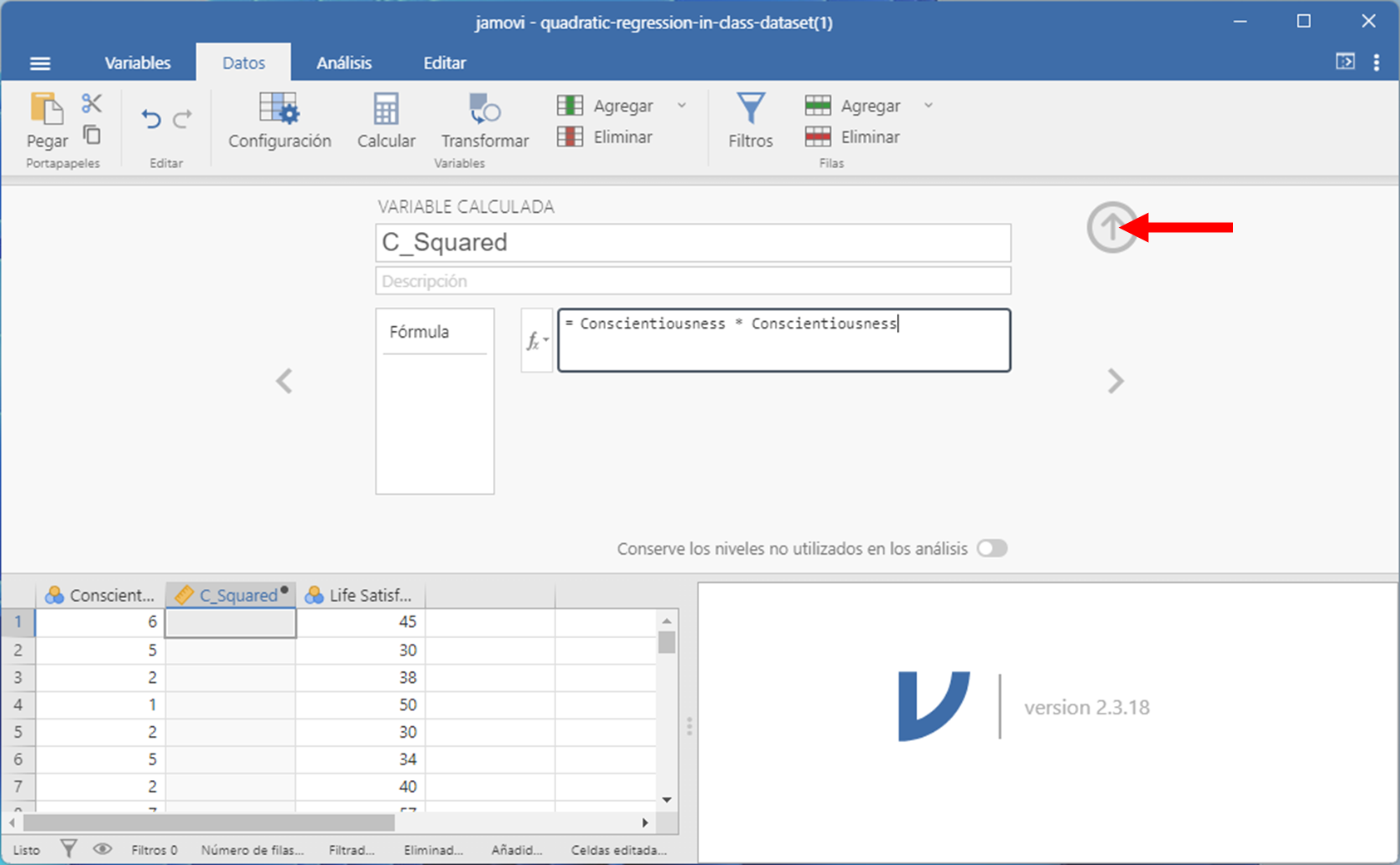This screenshot has width=1400, height=865.
Task: Open the Configuración variable setup
Action: [279, 121]
